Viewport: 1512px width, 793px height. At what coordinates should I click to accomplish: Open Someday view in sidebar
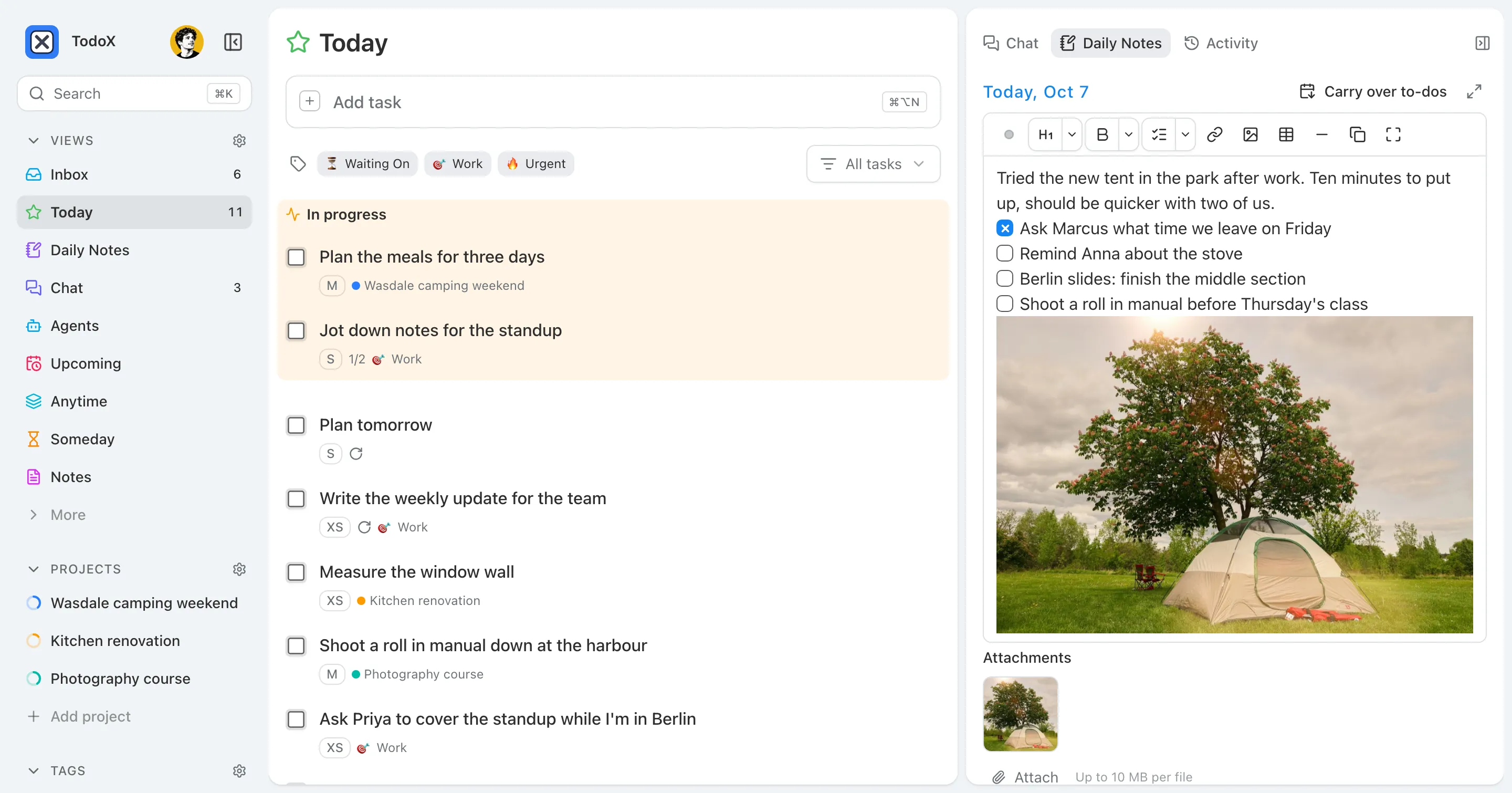pyautogui.click(x=134, y=439)
